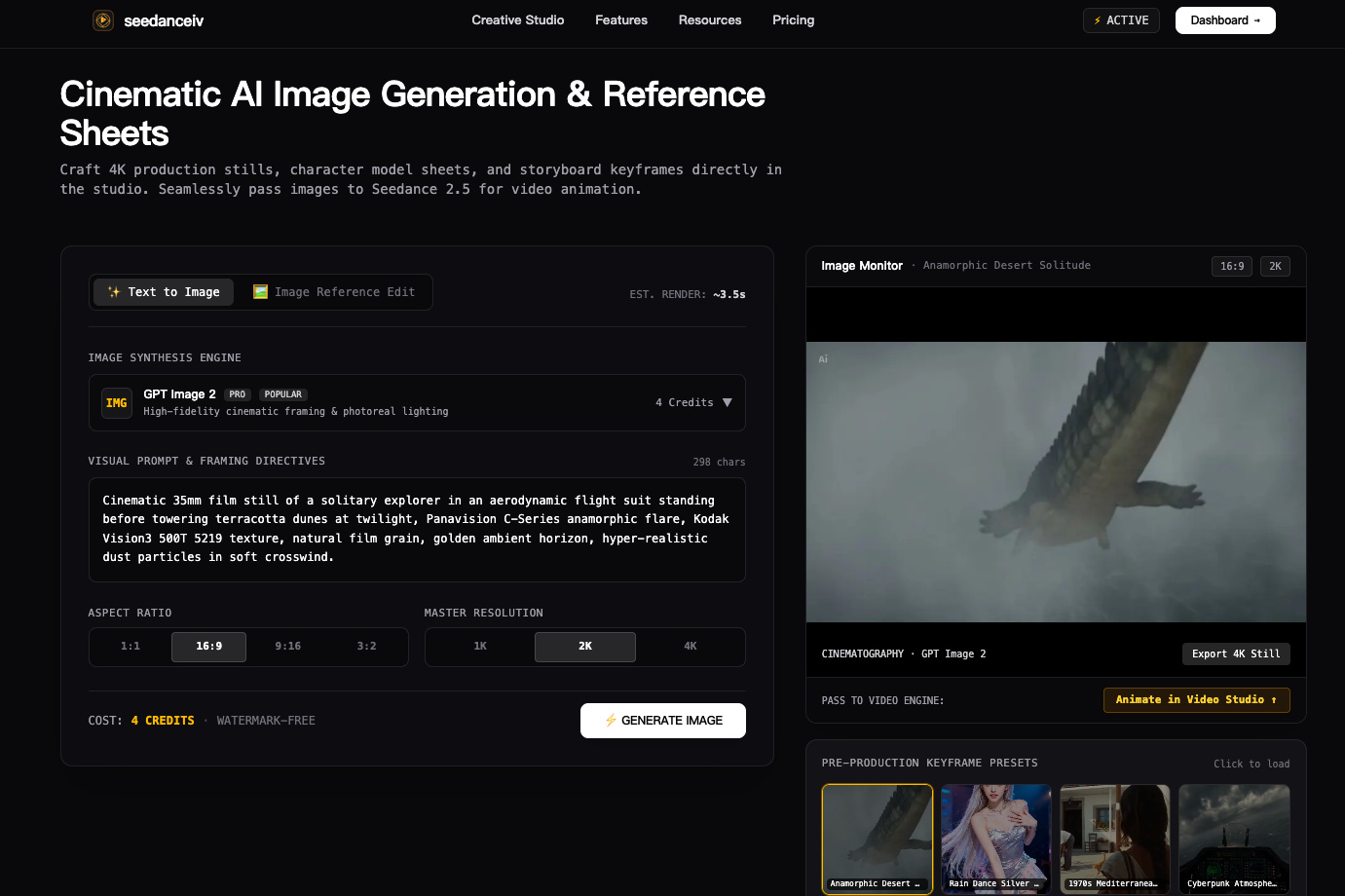Click the Anamorphic Desert Solitude title
The width and height of the screenshot is (1345, 896).
(x=1007, y=266)
